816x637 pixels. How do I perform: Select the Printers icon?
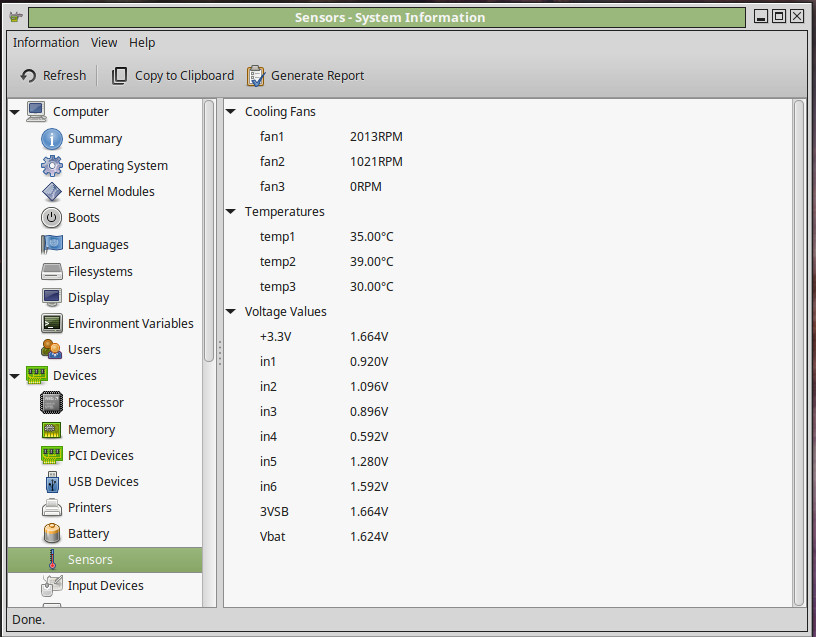[x=52, y=508]
